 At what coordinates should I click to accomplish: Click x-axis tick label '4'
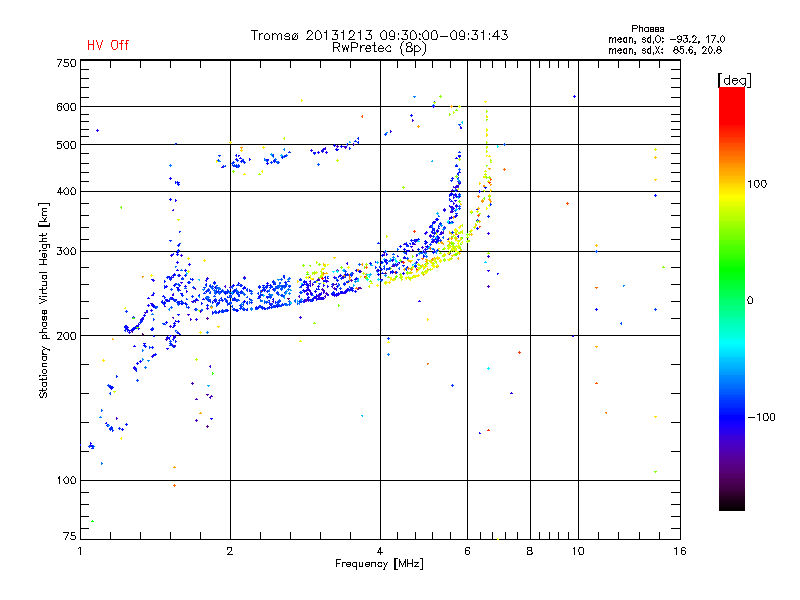pyautogui.click(x=380, y=551)
